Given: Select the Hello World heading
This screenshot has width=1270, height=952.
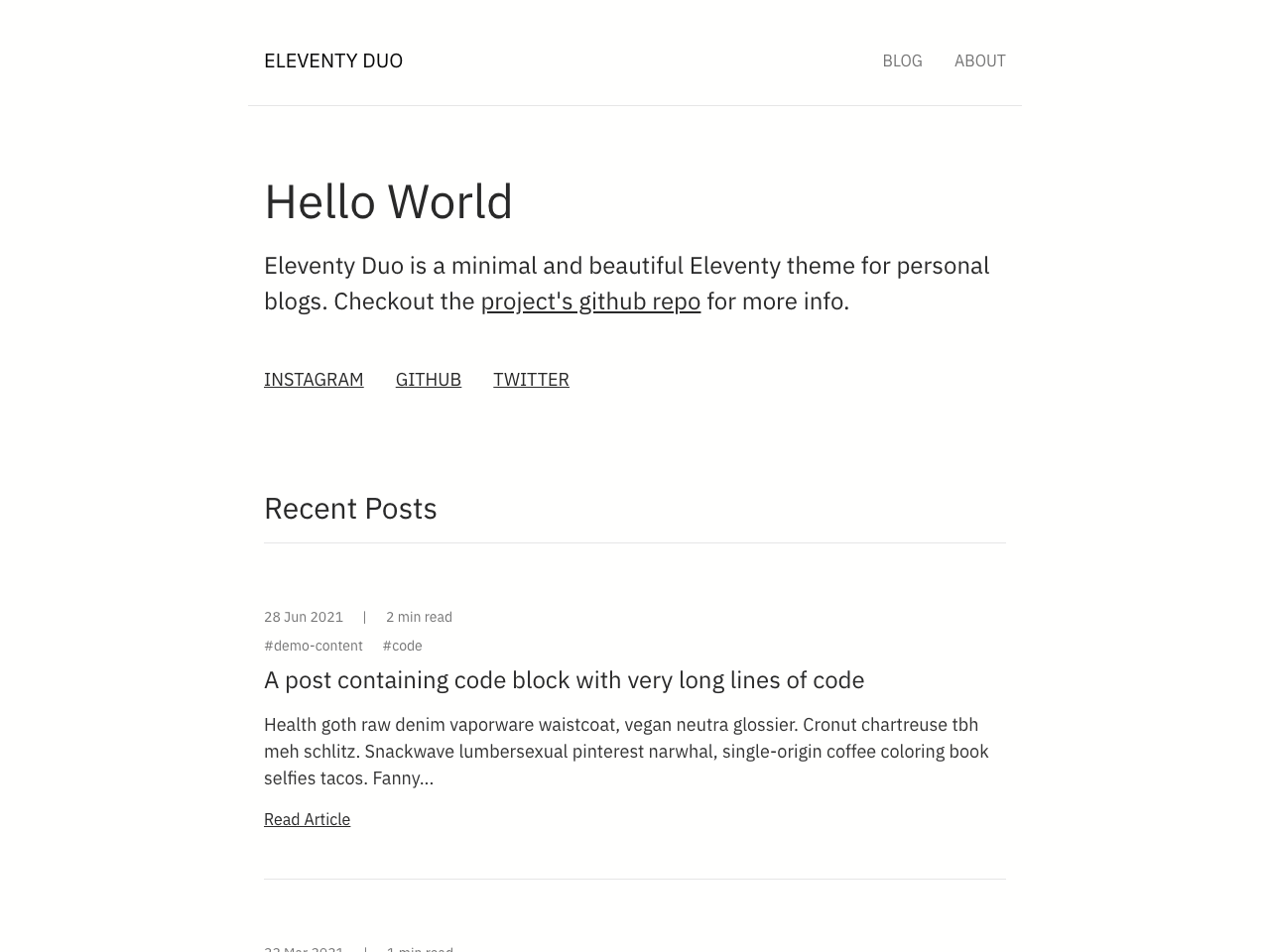Looking at the screenshot, I should coord(388,201).
